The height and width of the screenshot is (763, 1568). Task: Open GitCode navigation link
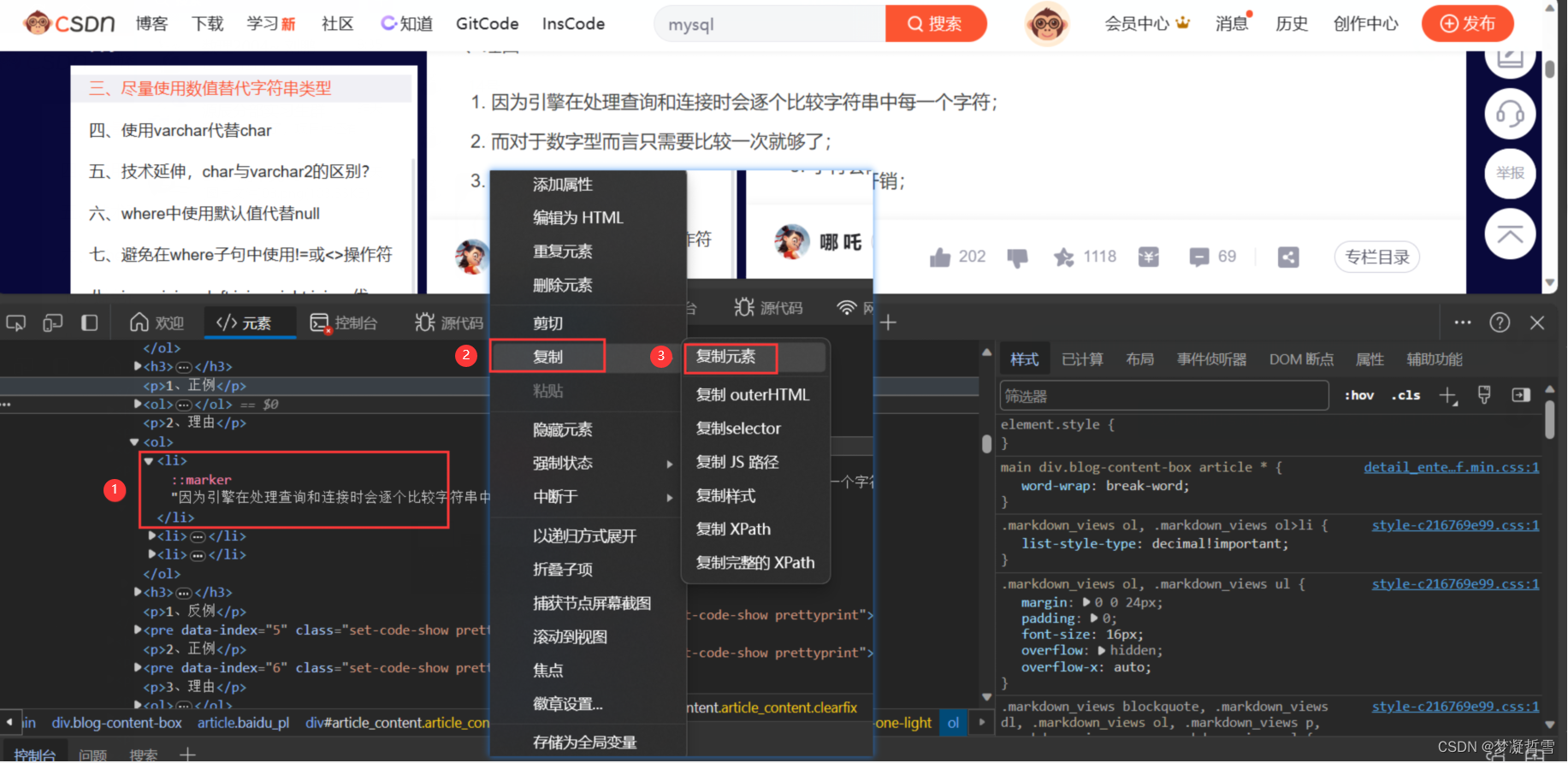(488, 24)
